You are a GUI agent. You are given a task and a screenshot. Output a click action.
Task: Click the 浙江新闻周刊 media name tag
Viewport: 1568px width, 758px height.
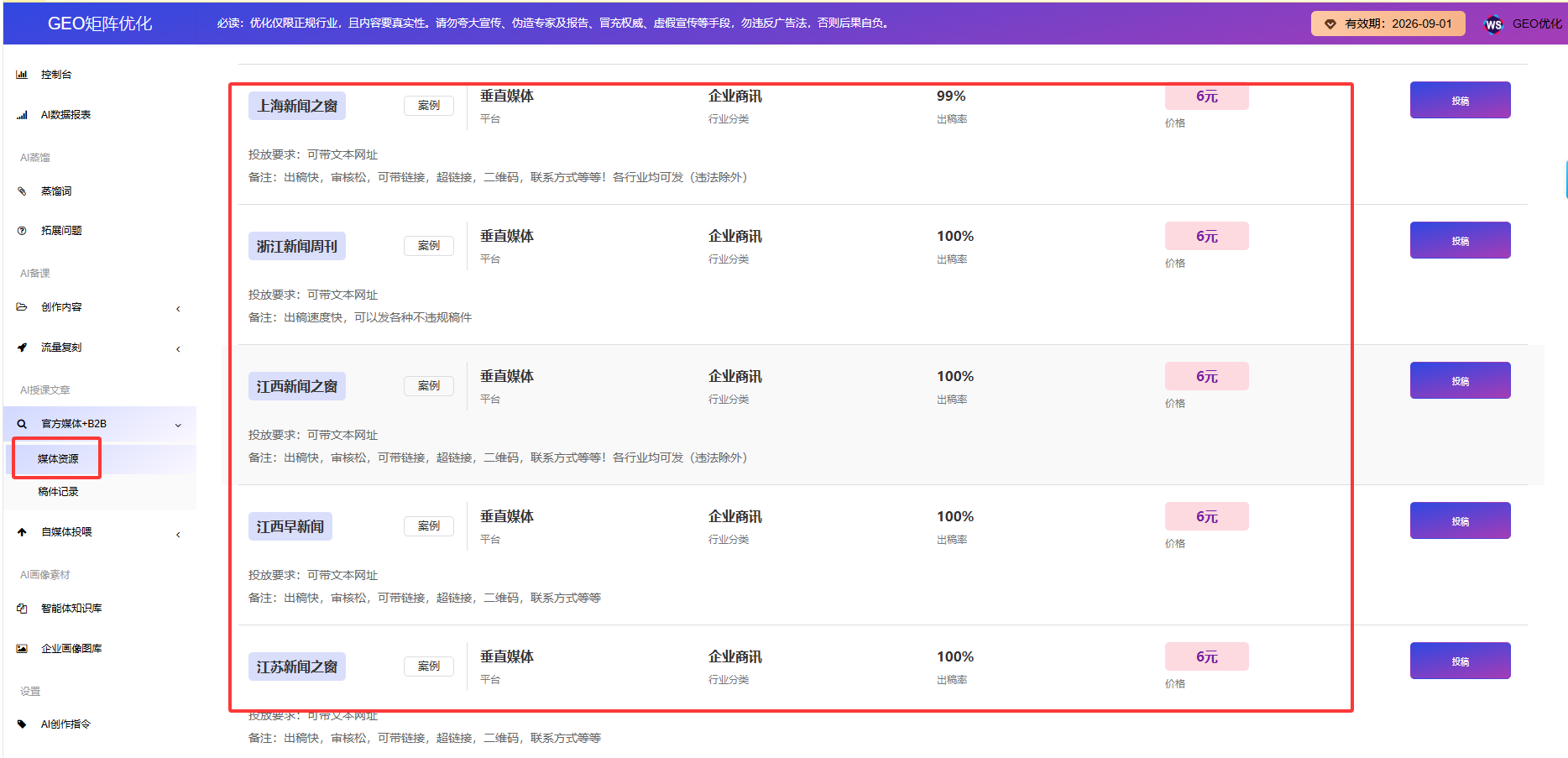(x=297, y=246)
